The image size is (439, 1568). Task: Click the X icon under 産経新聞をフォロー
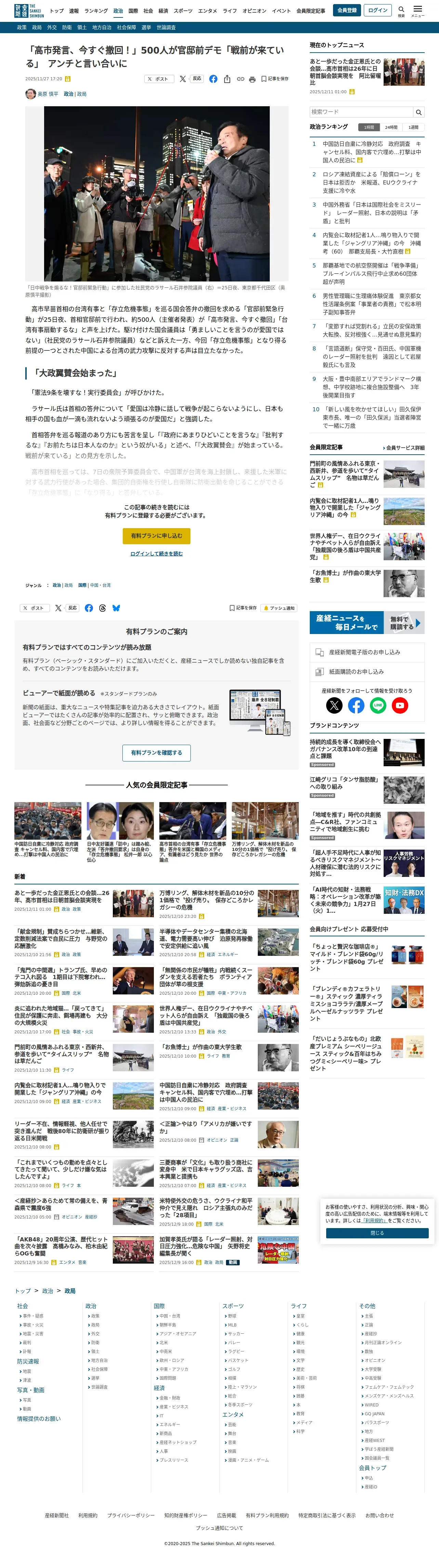(x=334, y=705)
